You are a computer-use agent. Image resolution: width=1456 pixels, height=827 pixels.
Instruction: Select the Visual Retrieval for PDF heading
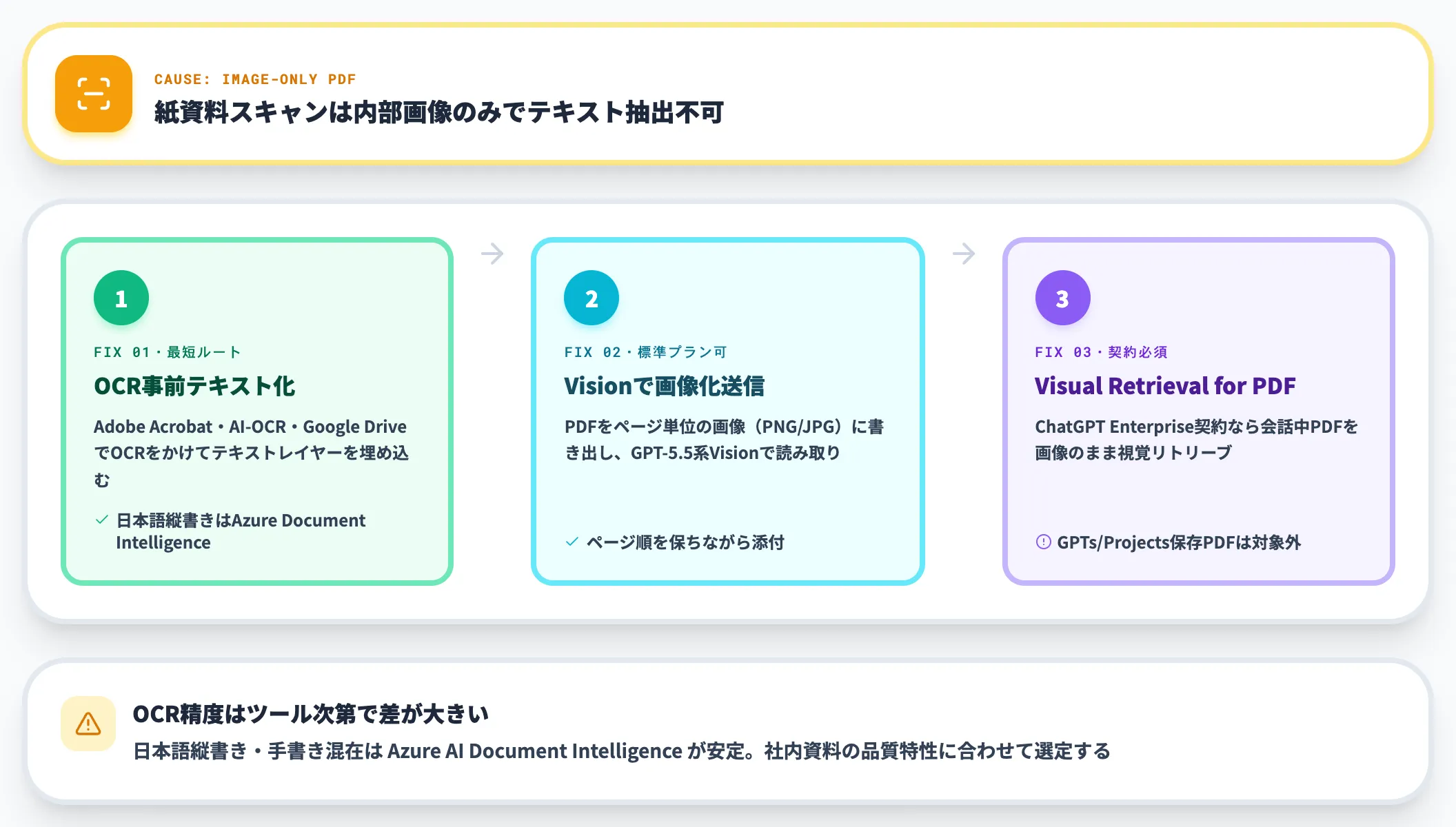(x=1165, y=386)
